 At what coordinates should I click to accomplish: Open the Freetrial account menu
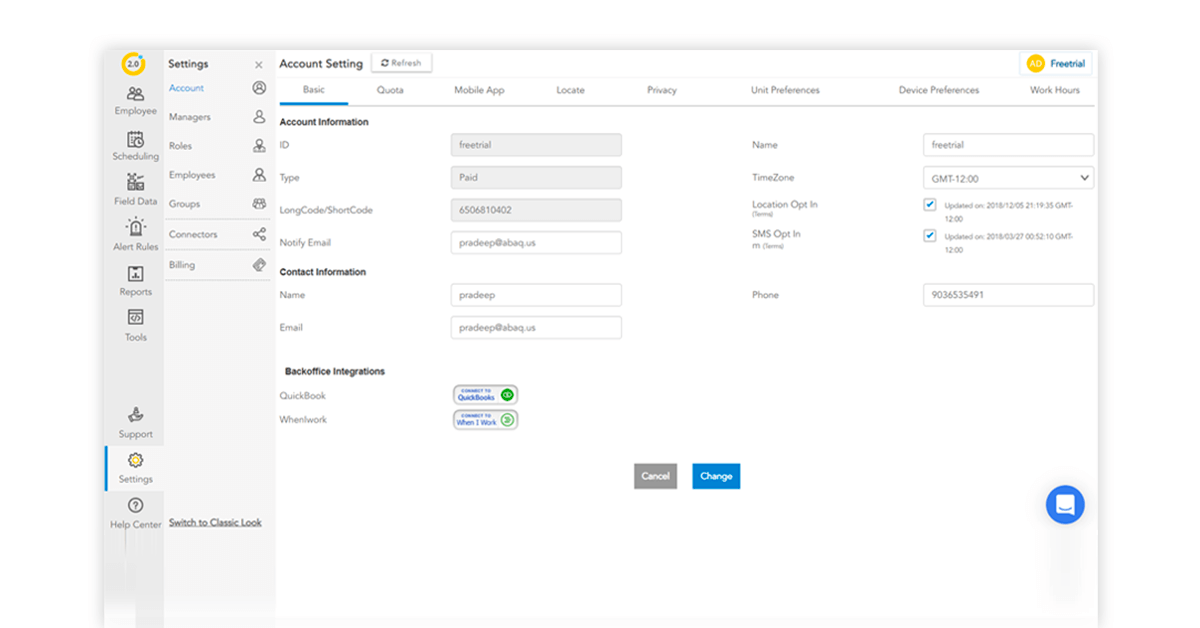point(1056,64)
